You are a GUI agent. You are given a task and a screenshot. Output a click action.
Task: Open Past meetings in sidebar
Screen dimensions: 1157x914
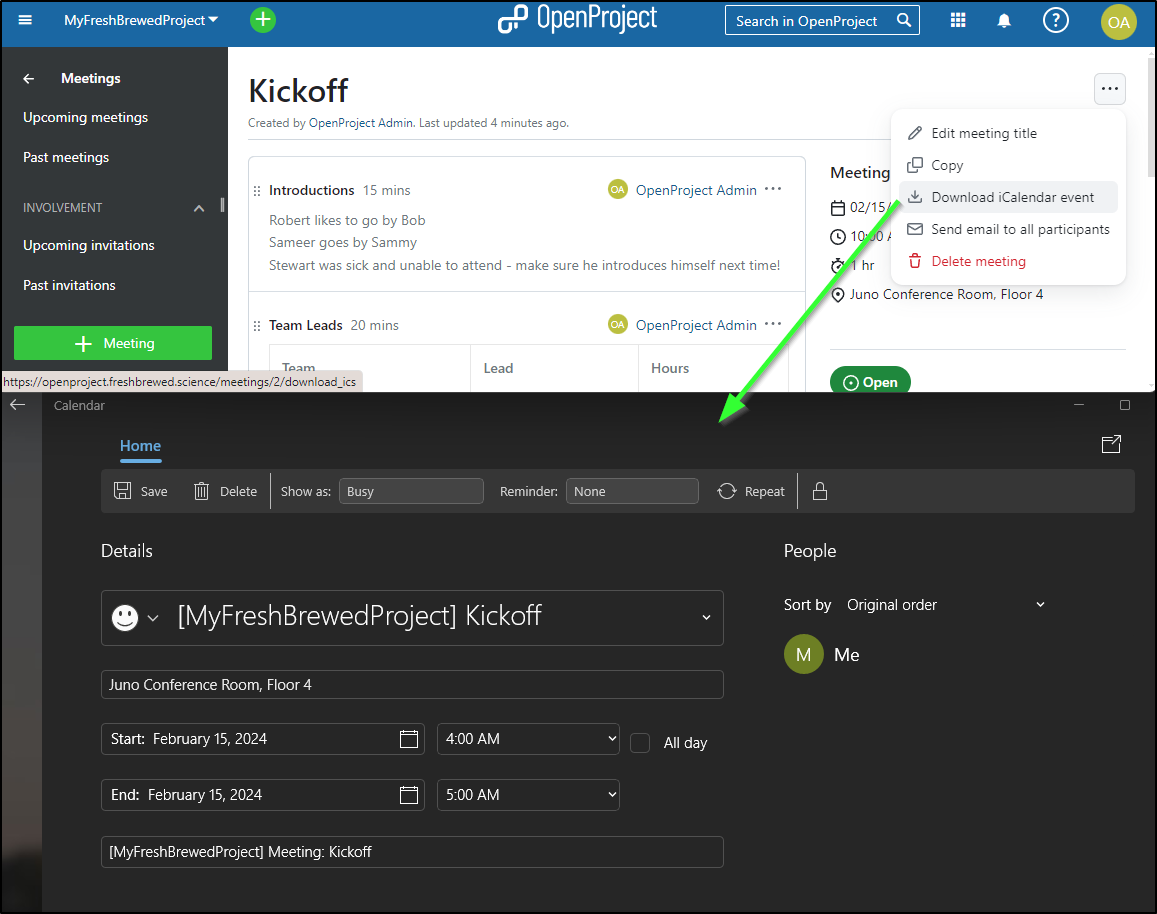66,157
